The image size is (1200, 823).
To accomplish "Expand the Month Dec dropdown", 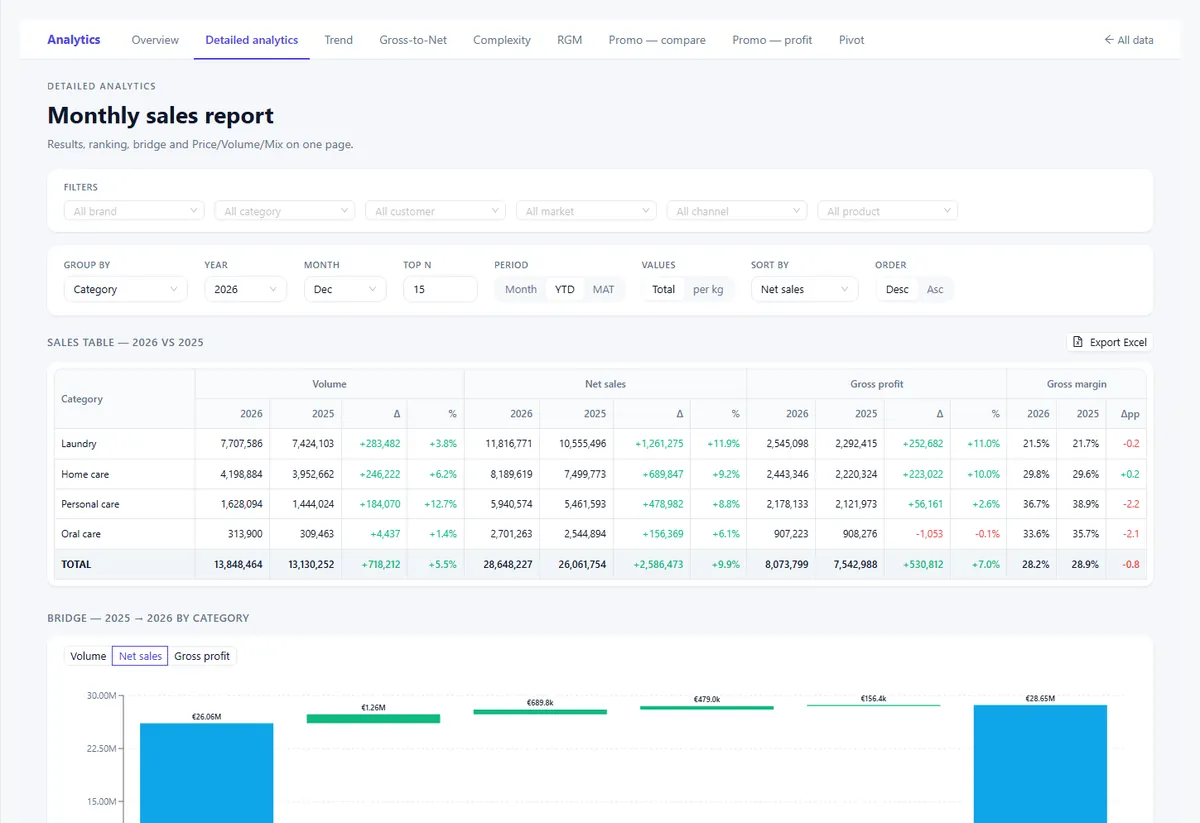I will click(x=345, y=289).
